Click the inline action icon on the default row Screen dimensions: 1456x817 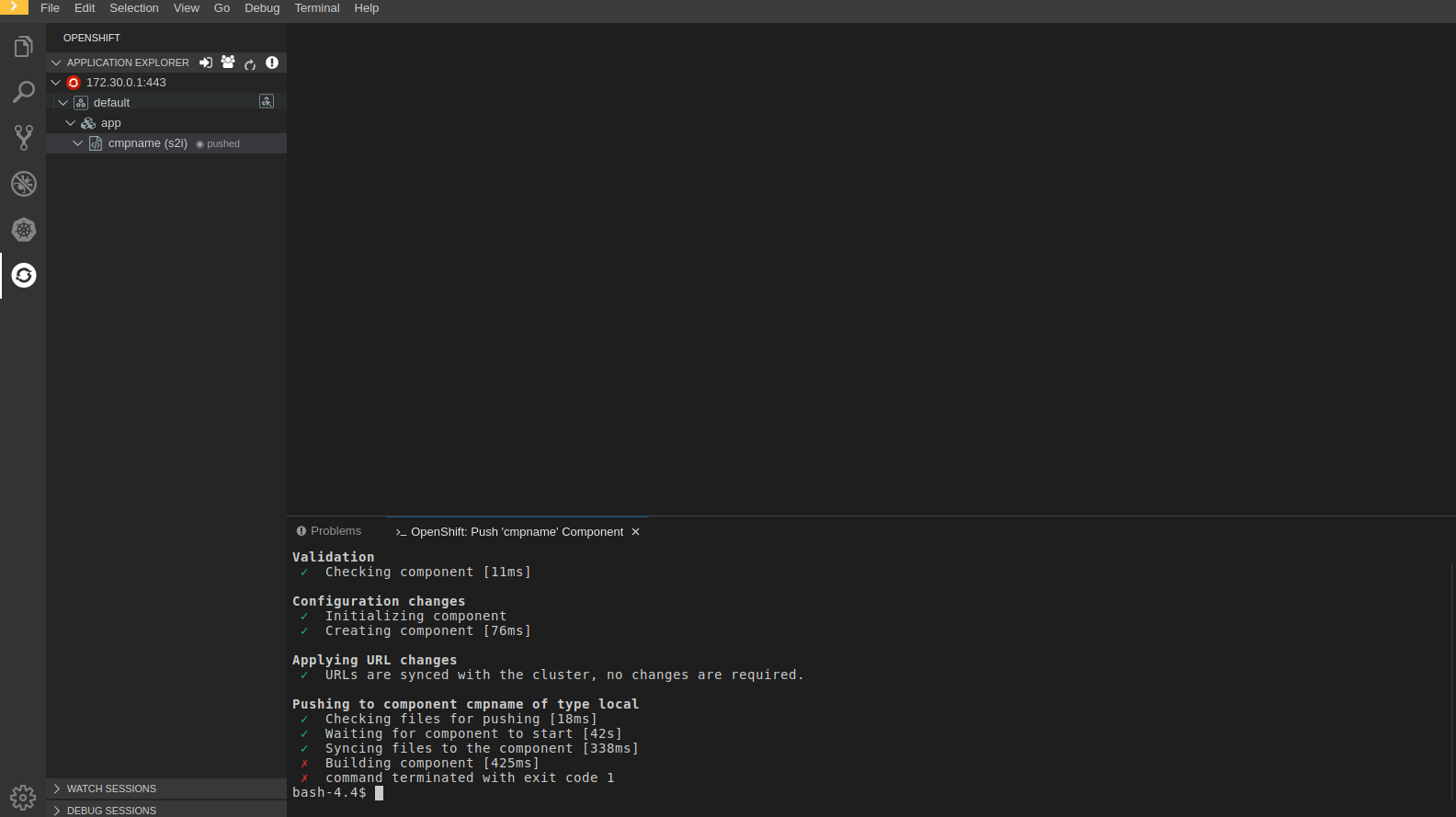click(267, 101)
